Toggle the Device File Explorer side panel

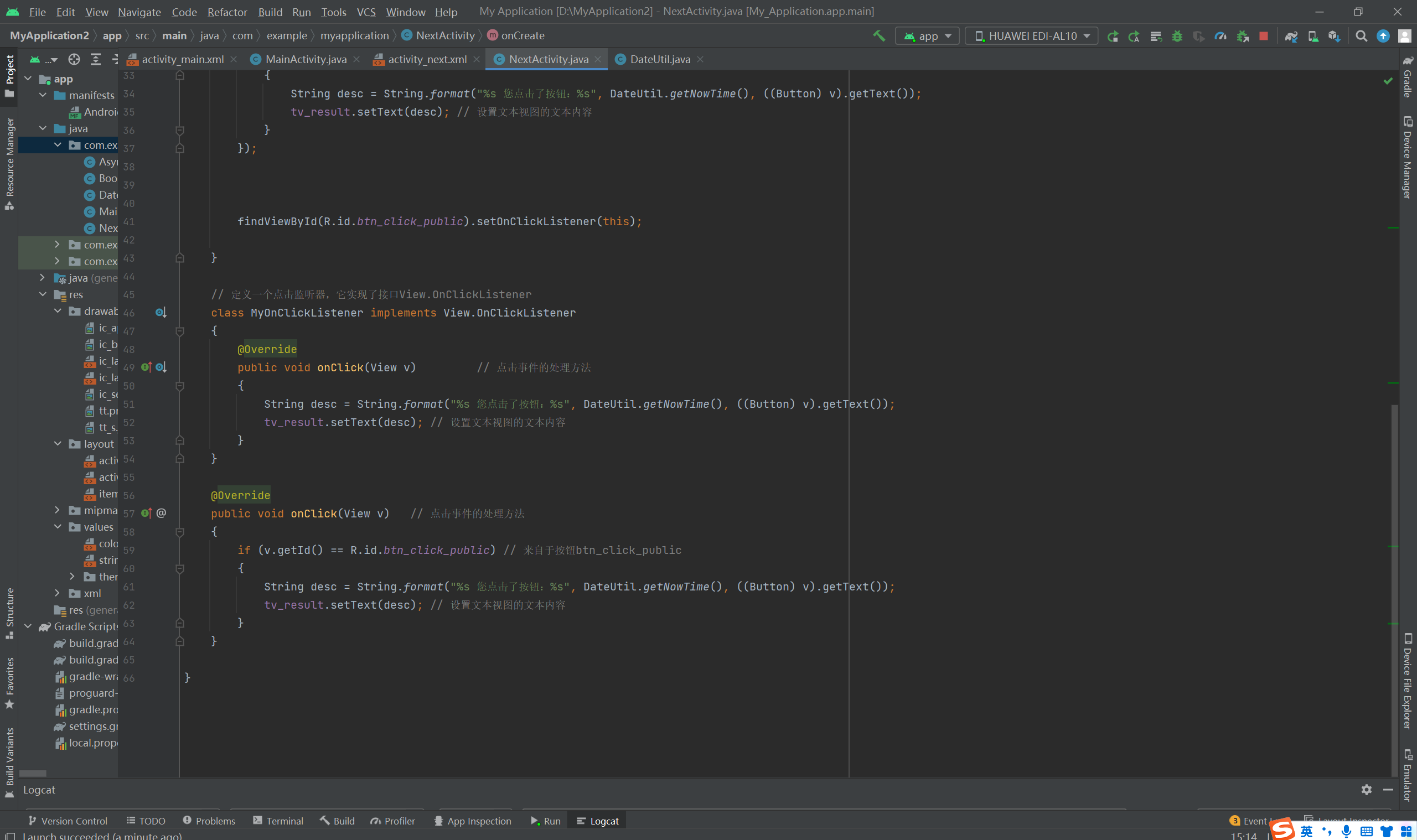coord(1409,682)
